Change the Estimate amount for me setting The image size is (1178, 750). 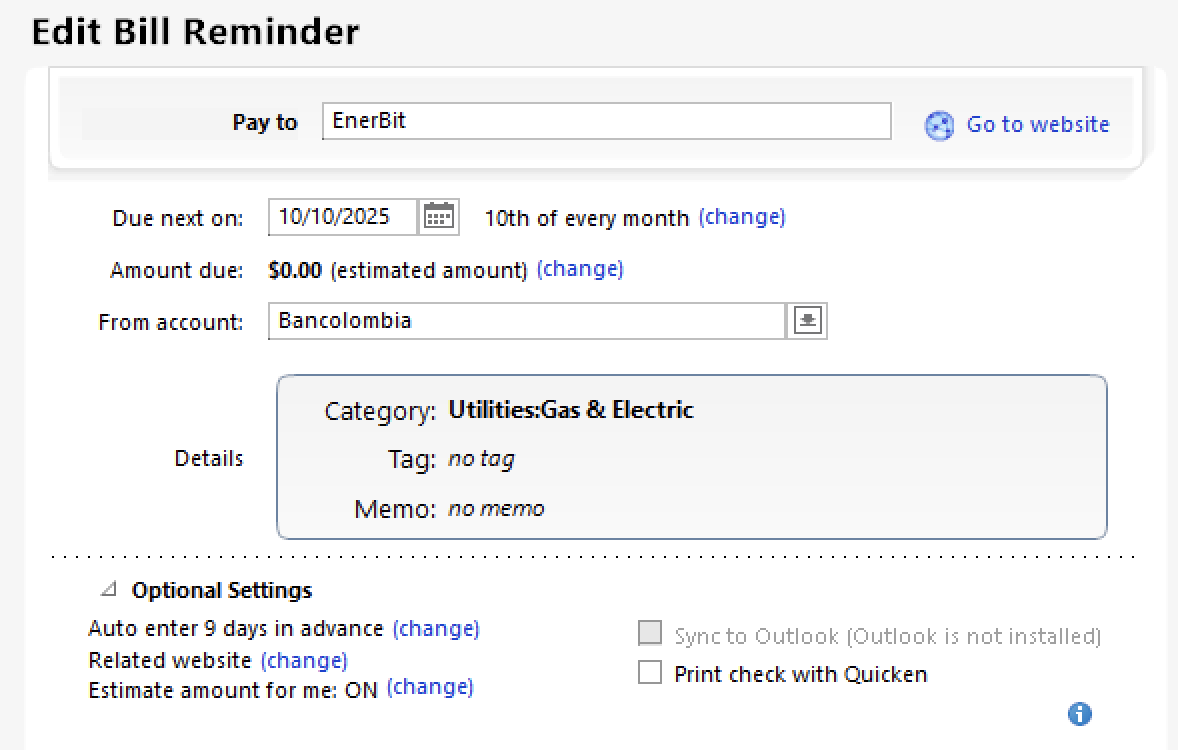[x=430, y=687]
